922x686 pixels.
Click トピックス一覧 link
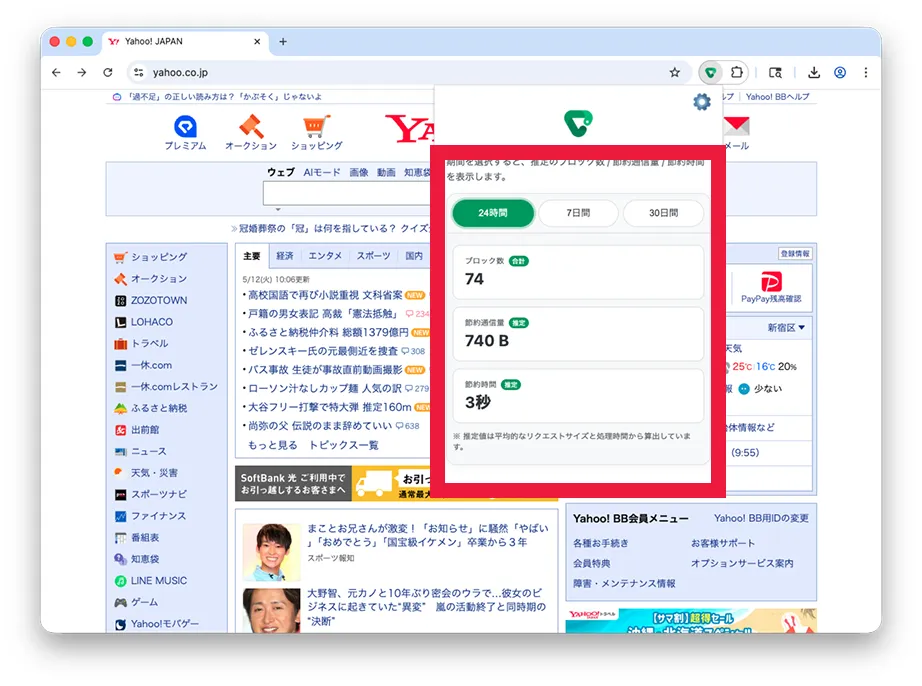pos(344,446)
